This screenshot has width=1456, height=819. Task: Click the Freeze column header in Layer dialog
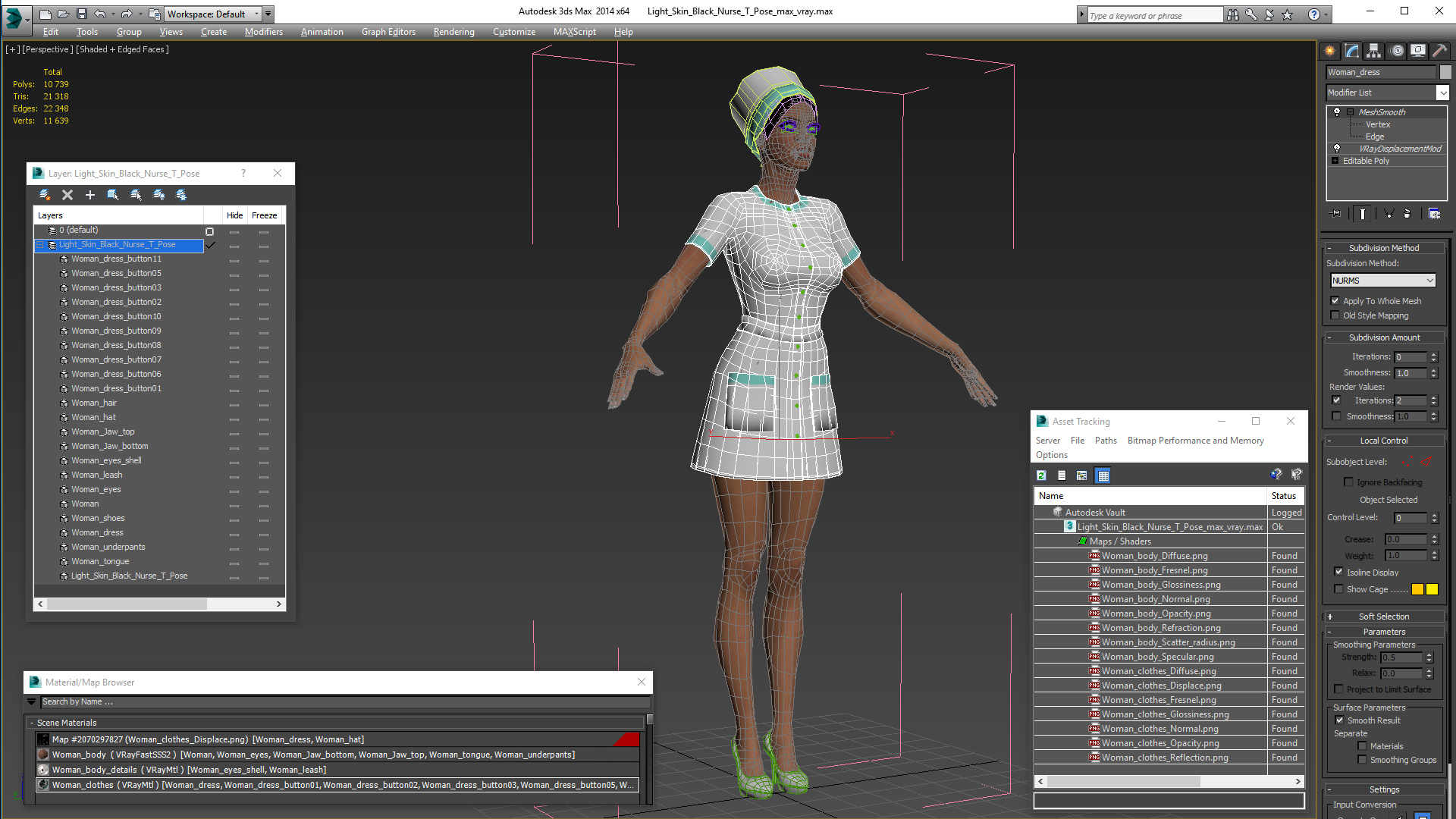click(x=264, y=215)
